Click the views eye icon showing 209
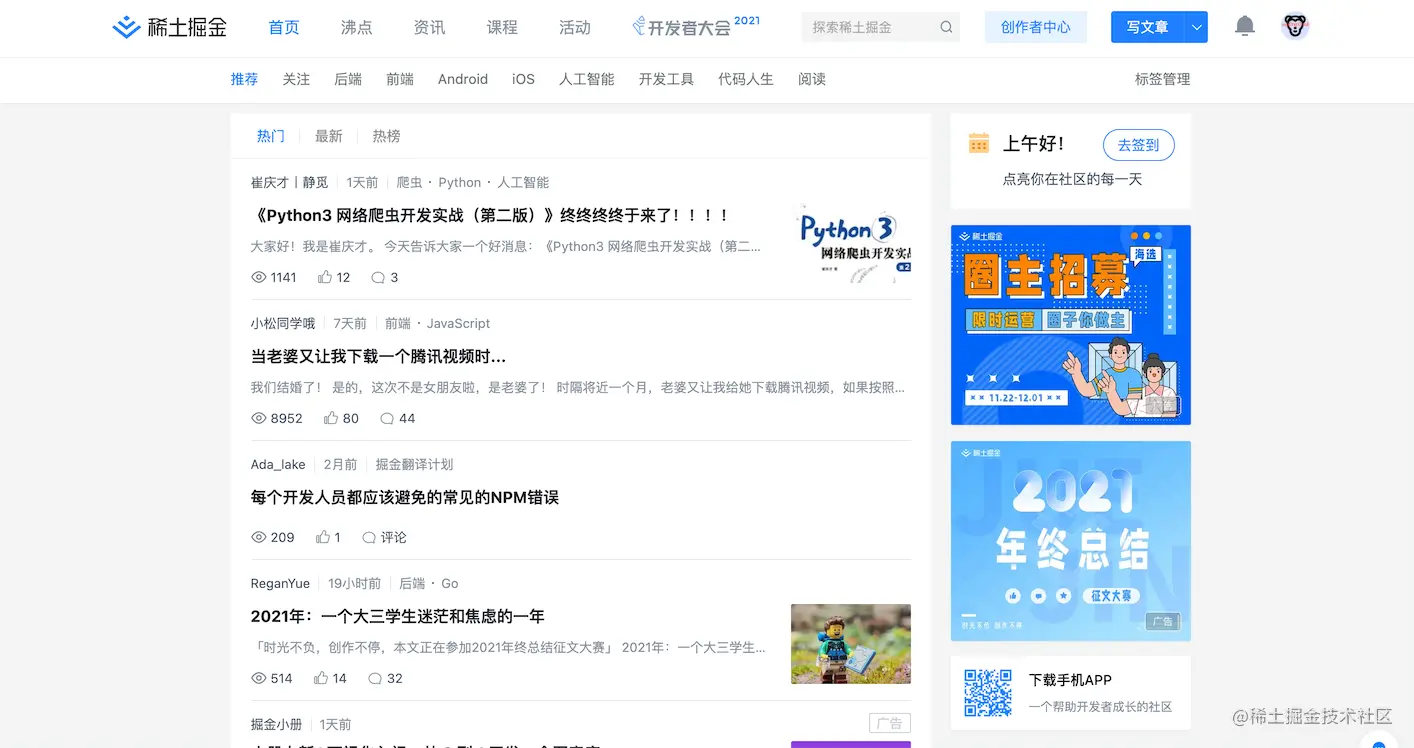This screenshot has height=748, width=1414. [258, 537]
